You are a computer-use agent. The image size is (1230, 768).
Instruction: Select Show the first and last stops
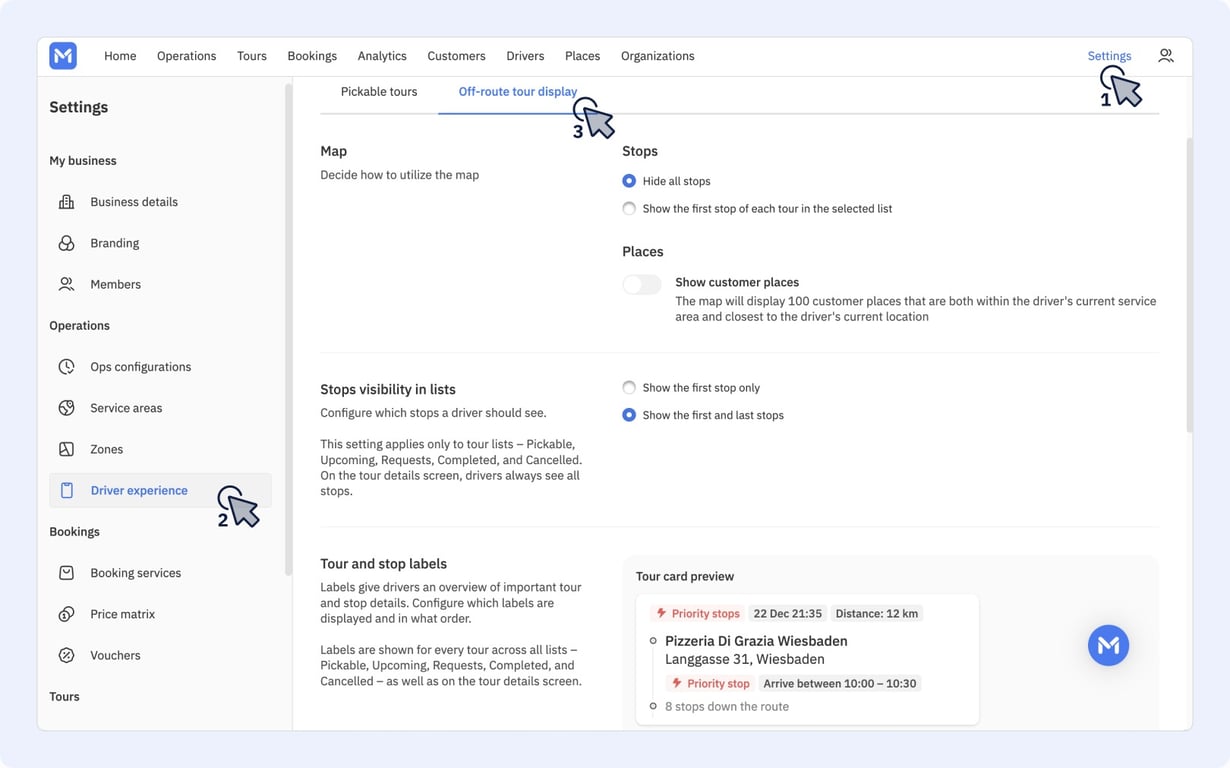point(629,415)
